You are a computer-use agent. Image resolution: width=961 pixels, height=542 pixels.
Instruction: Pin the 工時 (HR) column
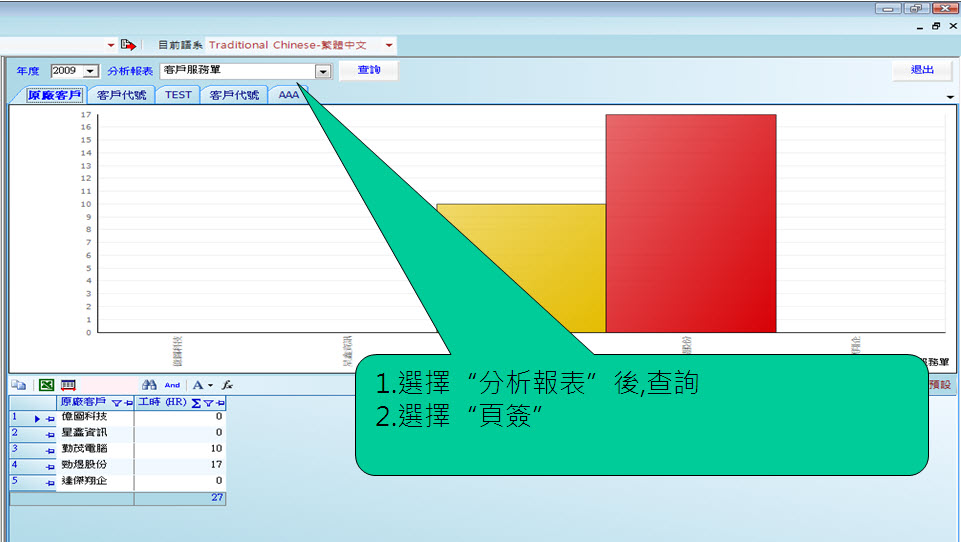(x=220, y=402)
